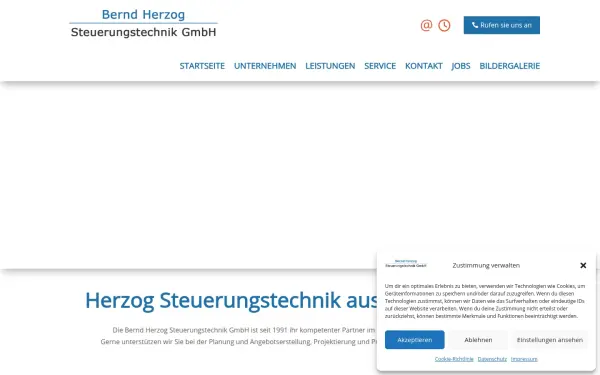Click the small logo in cookie dialog
Screen dimensions: 600x375
coord(406,264)
